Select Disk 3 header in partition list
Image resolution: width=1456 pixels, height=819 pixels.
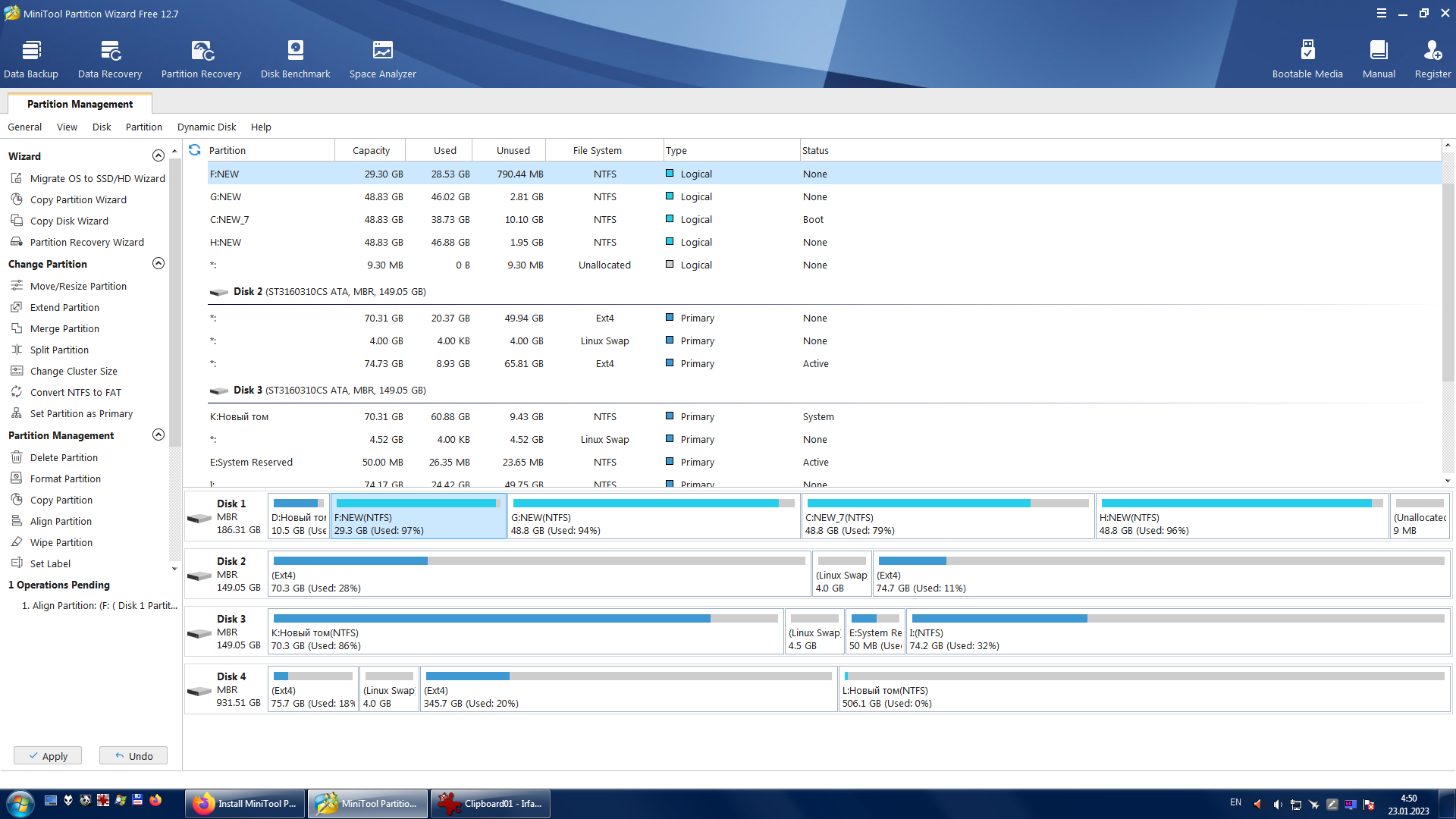click(x=824, y=390)
